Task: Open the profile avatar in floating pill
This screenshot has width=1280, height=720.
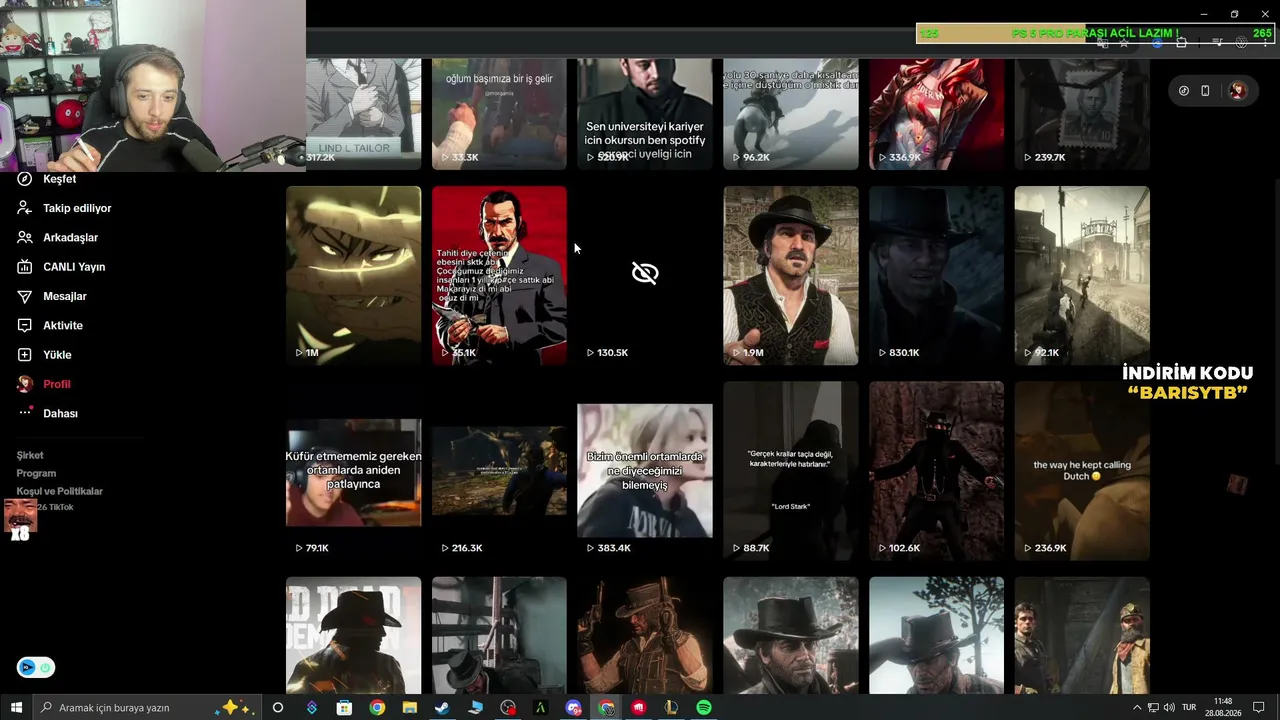Action: coord(1237,91)
